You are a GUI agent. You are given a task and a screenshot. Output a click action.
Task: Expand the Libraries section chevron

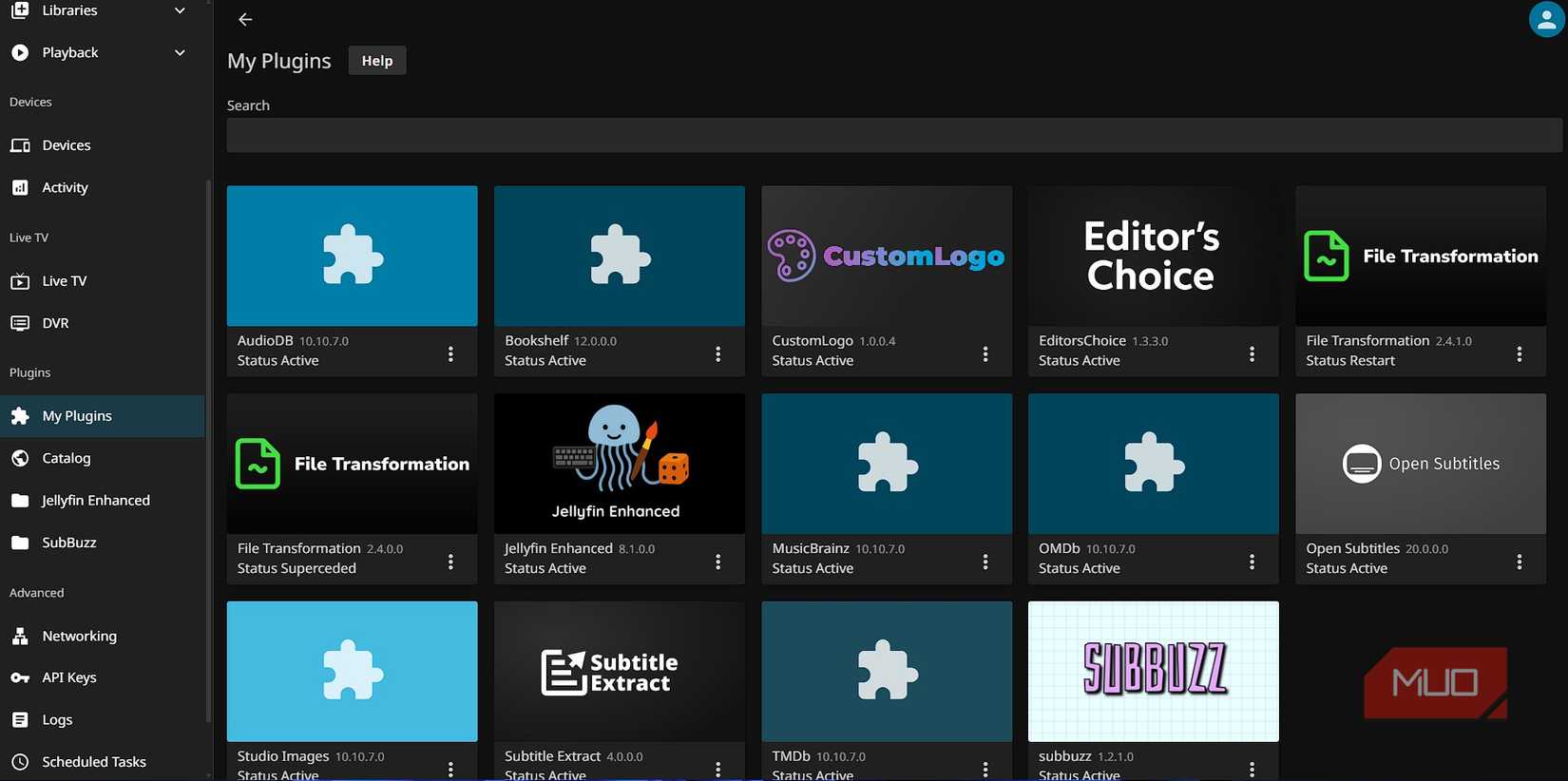coord(180,10)
